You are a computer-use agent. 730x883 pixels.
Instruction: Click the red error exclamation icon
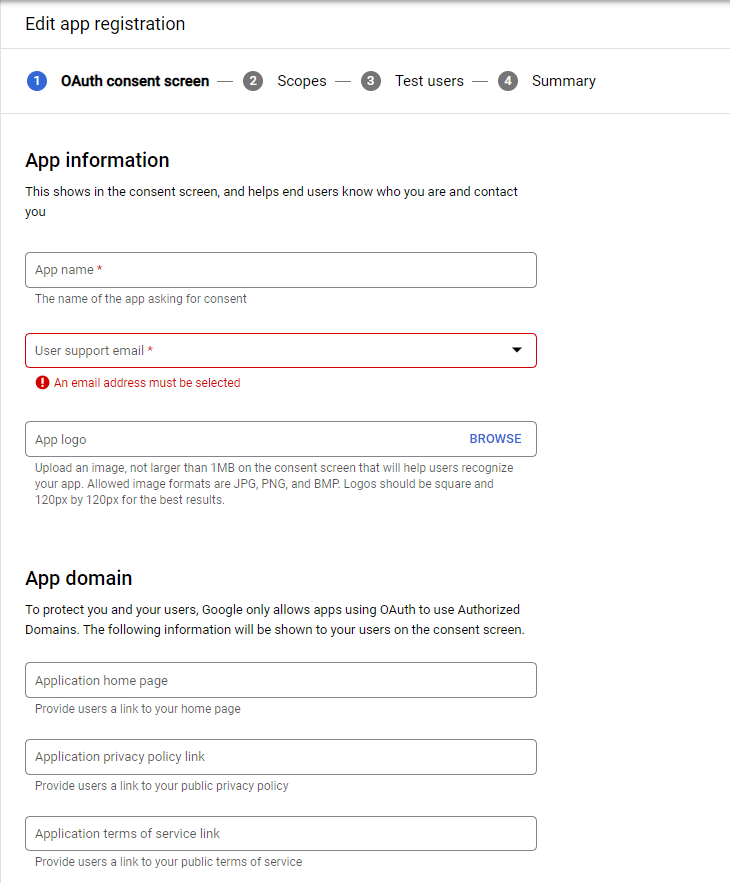[42, 383]
